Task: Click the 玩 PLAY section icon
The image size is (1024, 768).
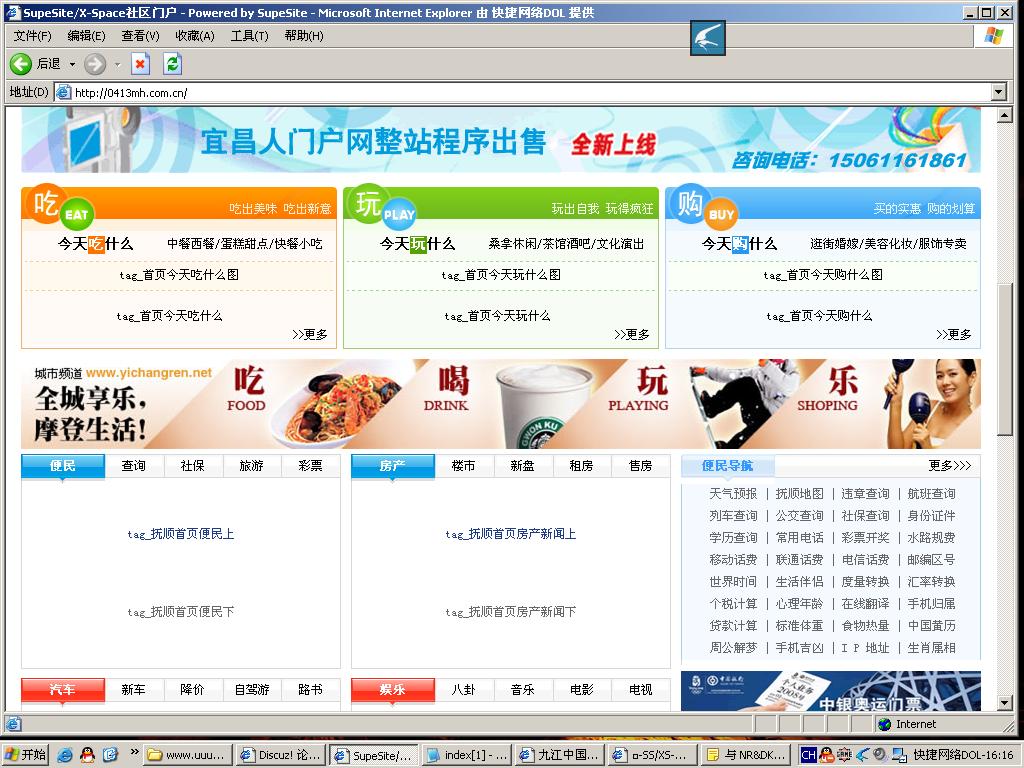Action: click(383, 206)
